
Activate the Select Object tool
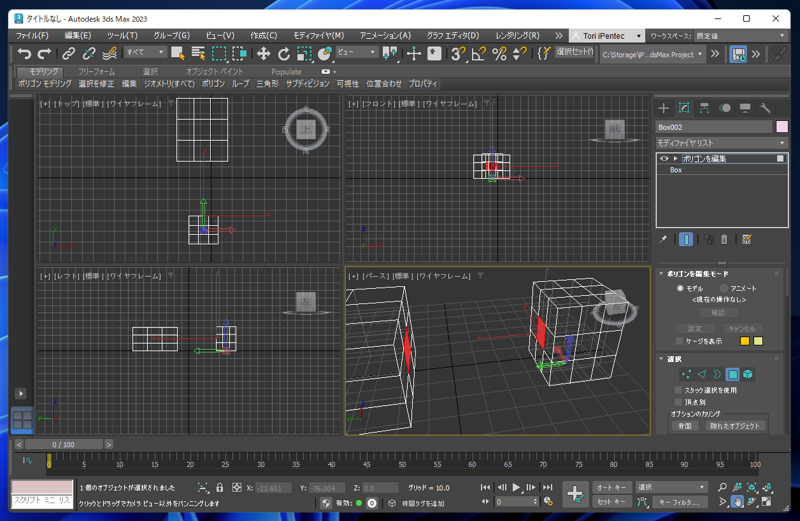[x=178, y=54]
